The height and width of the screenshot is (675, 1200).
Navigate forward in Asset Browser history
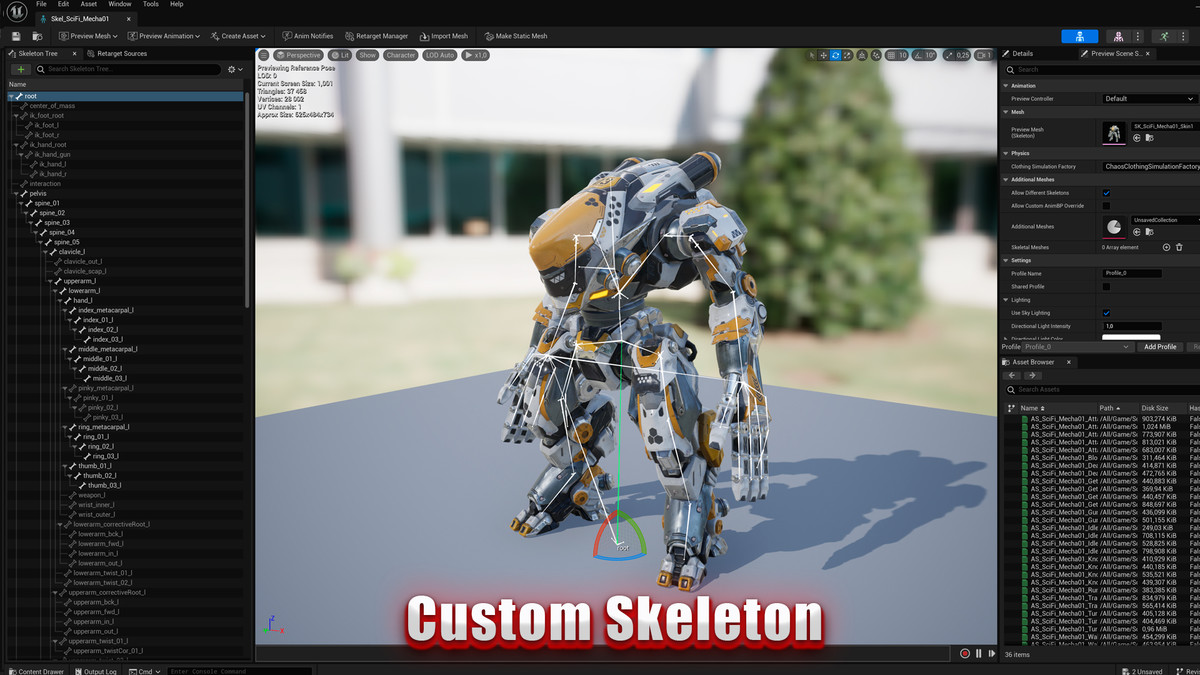1033,376
